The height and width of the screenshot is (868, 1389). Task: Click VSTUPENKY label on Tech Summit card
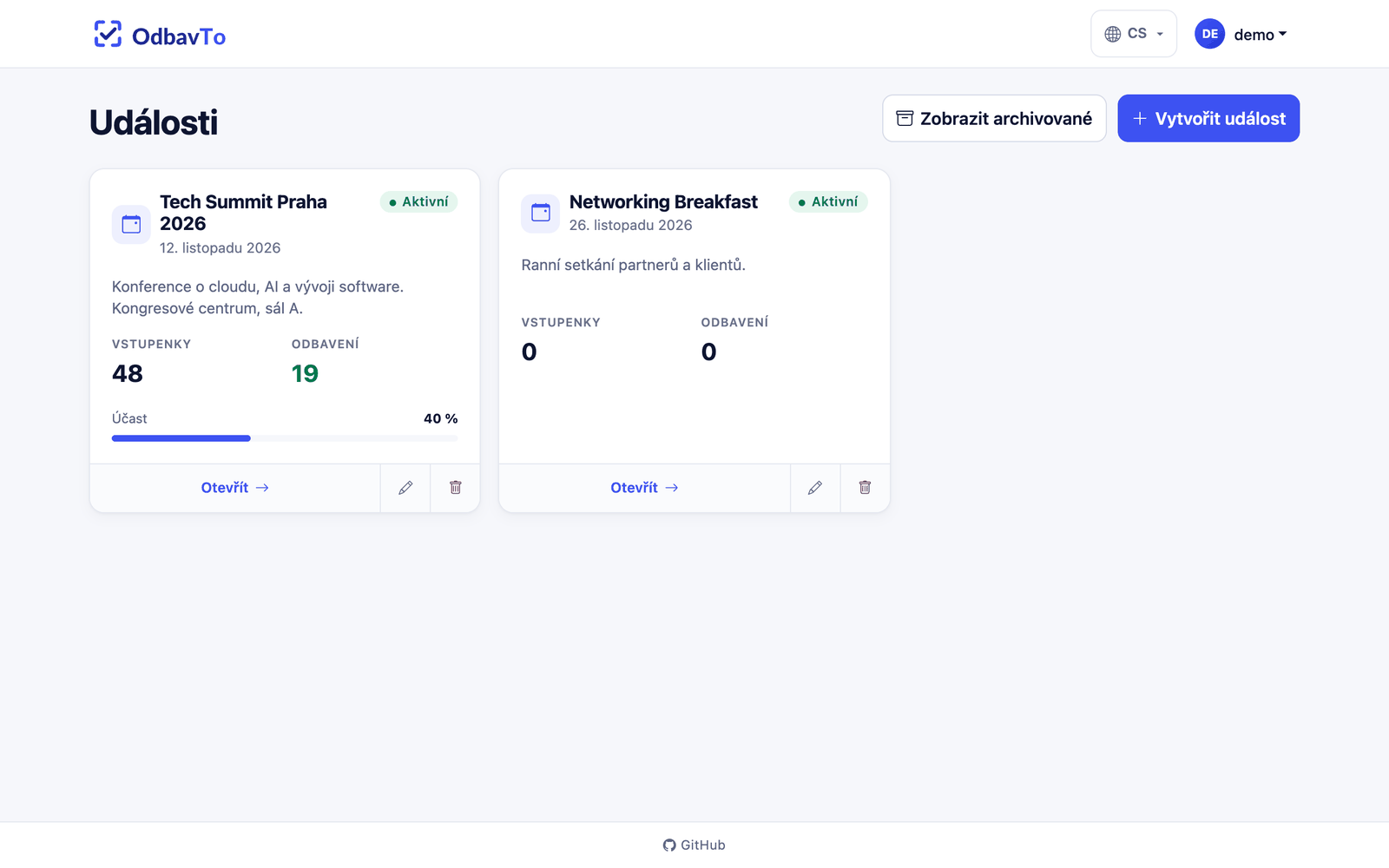point(152,345)
